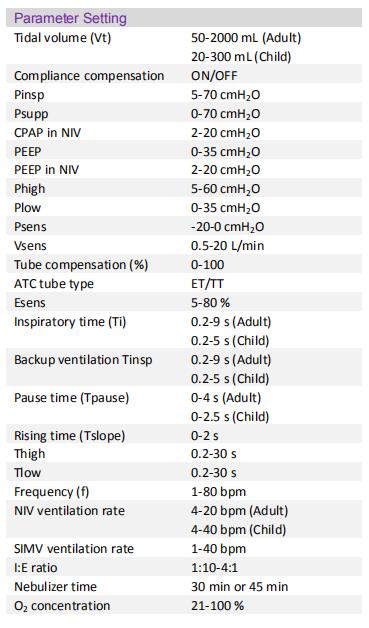Click the Compliance compensation ON/OFF value
The width and height of the screenshot is (369, 628).
point(214,76)
